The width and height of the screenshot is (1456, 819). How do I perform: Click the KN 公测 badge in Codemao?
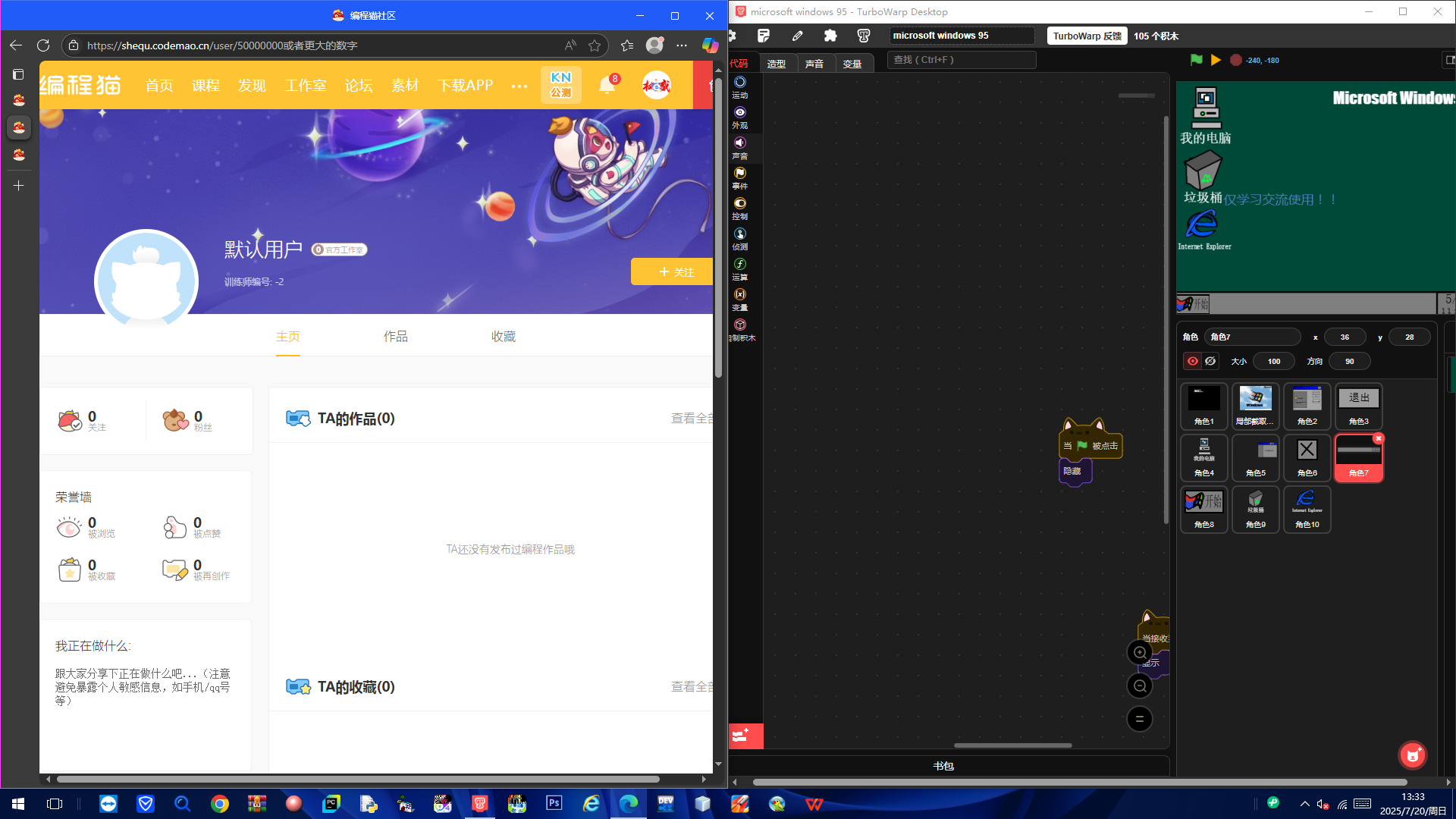(561, 85)
